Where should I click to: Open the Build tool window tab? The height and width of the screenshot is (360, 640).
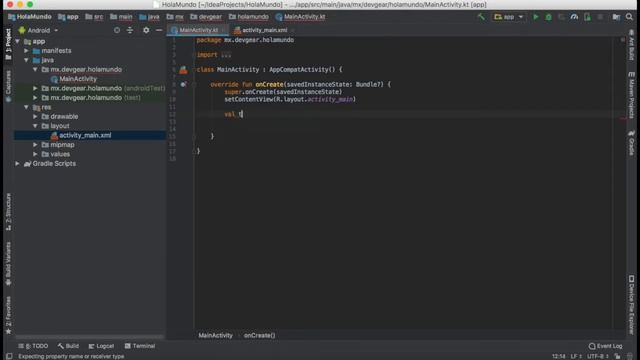pos(69,346)
